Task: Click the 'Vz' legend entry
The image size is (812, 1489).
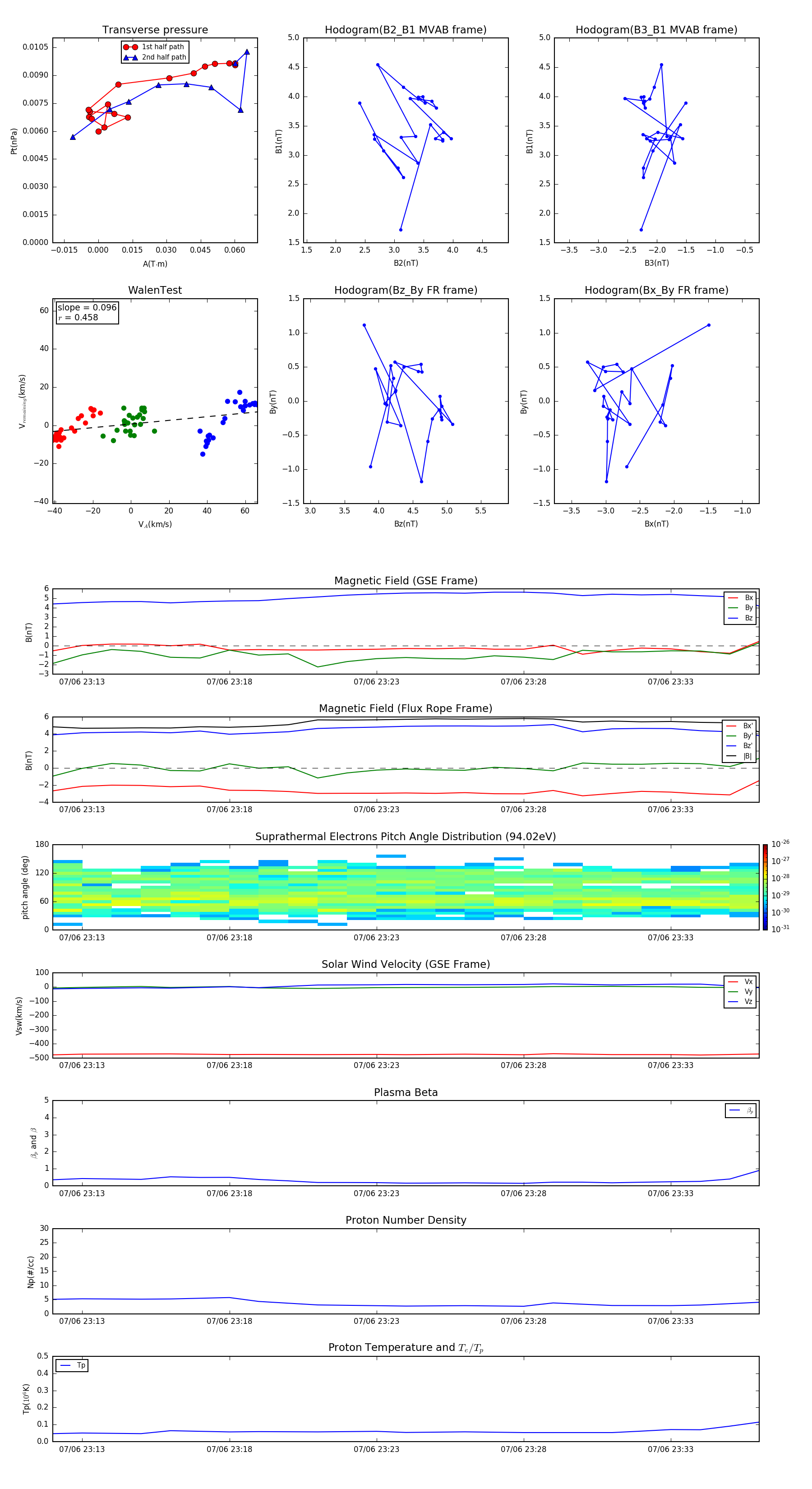Action: pos(740,1002)
